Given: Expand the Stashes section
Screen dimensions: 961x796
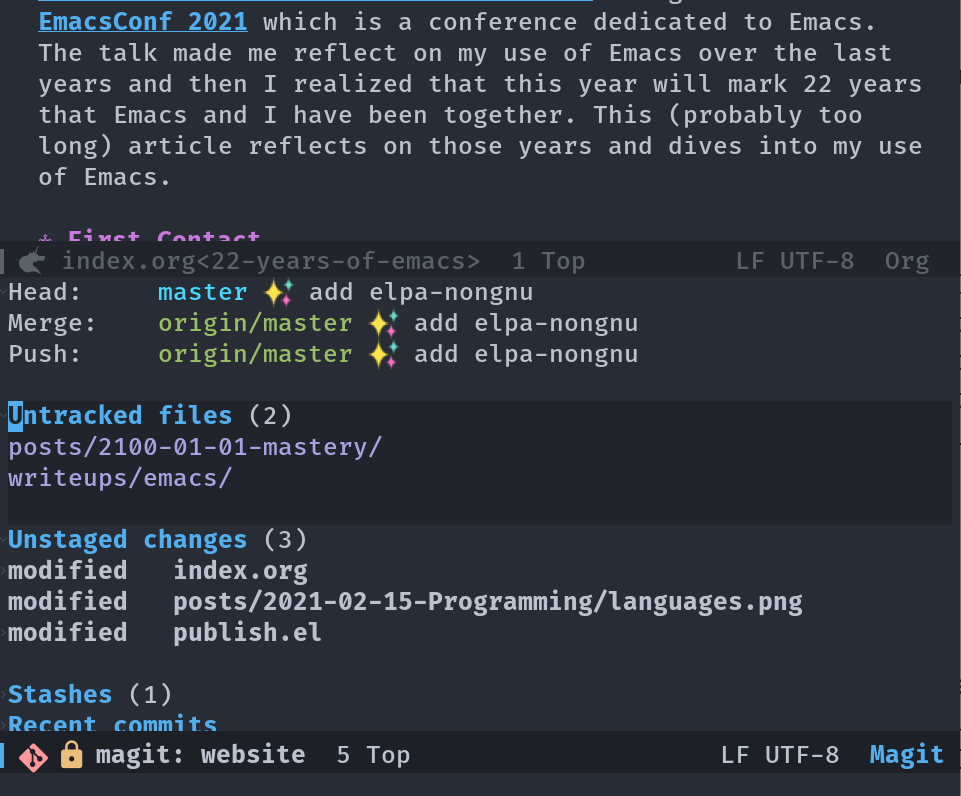Looking at the screenshot, I should coord(60,694).
